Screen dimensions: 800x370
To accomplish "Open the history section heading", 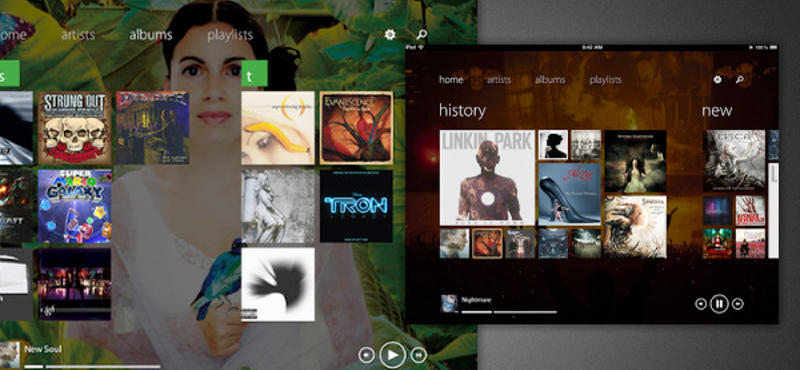I will click(x=462, y=111).
